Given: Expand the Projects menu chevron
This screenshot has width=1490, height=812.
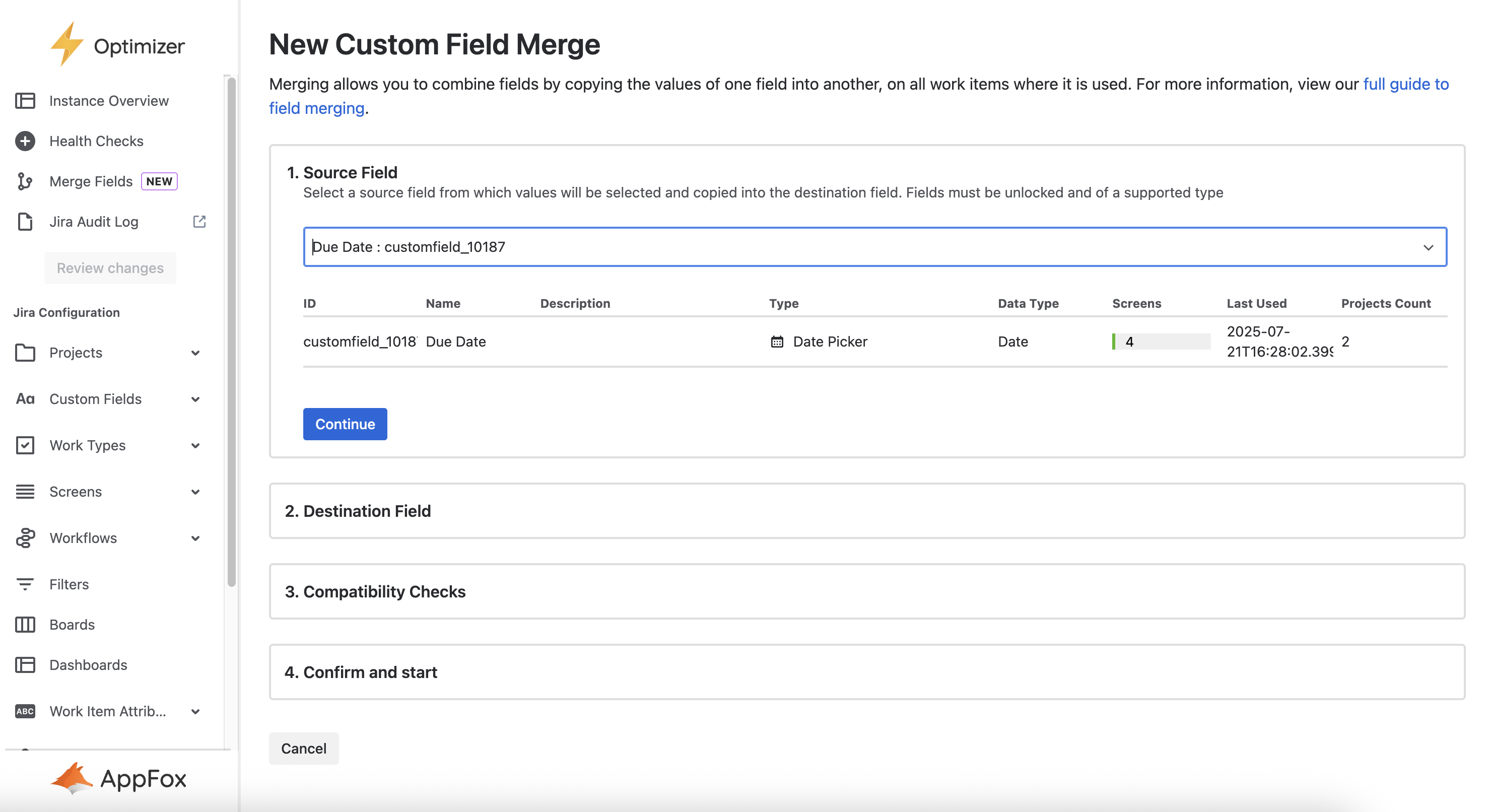Looking at the screenshot, I should [x=195, y=353].
